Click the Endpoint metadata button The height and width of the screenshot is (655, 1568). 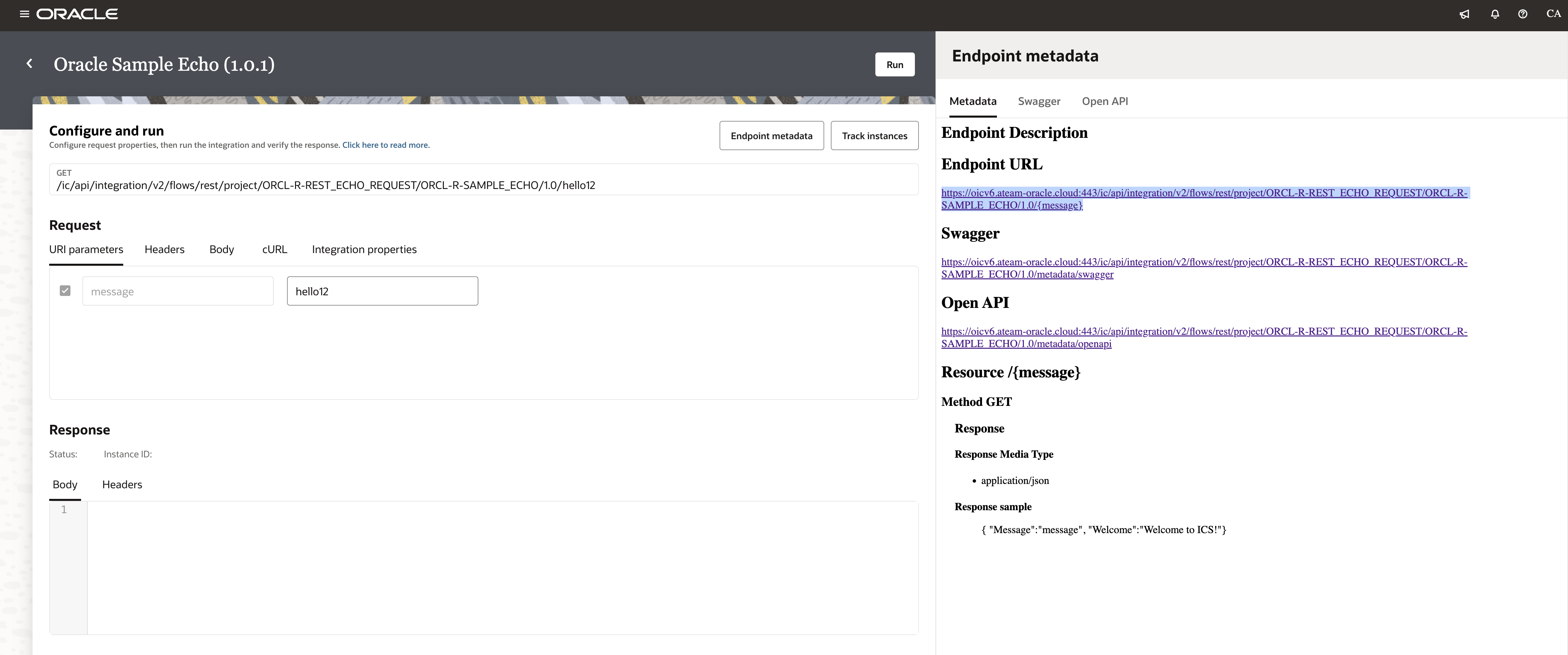point(771,136)
